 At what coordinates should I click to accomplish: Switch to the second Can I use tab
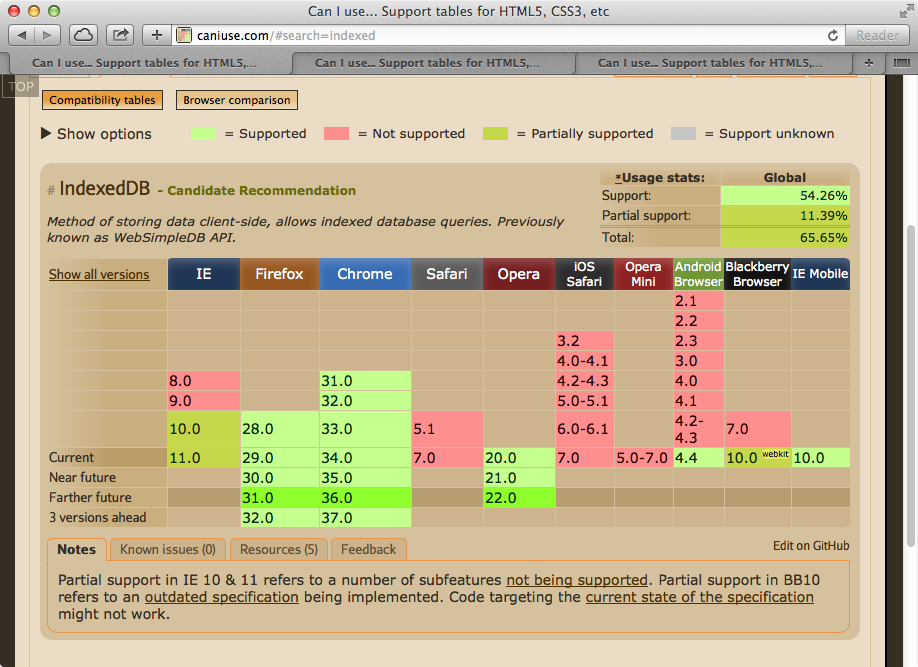pyautogui.click(x=427, y=63)
